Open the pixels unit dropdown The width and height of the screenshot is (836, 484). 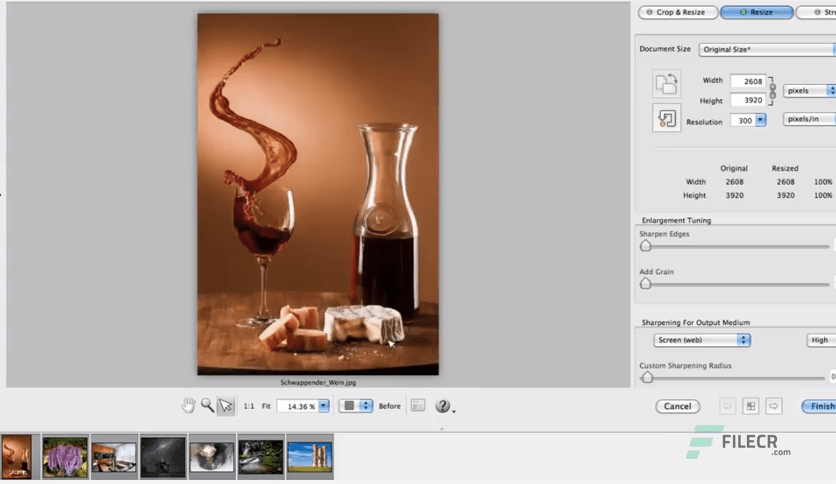pos(809,91)
